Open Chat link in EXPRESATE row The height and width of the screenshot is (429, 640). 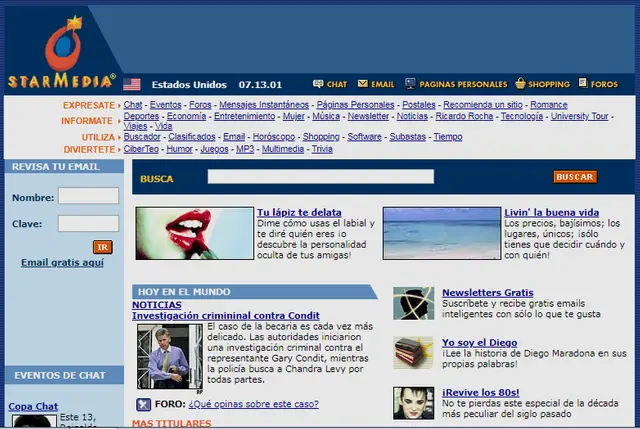133,105
